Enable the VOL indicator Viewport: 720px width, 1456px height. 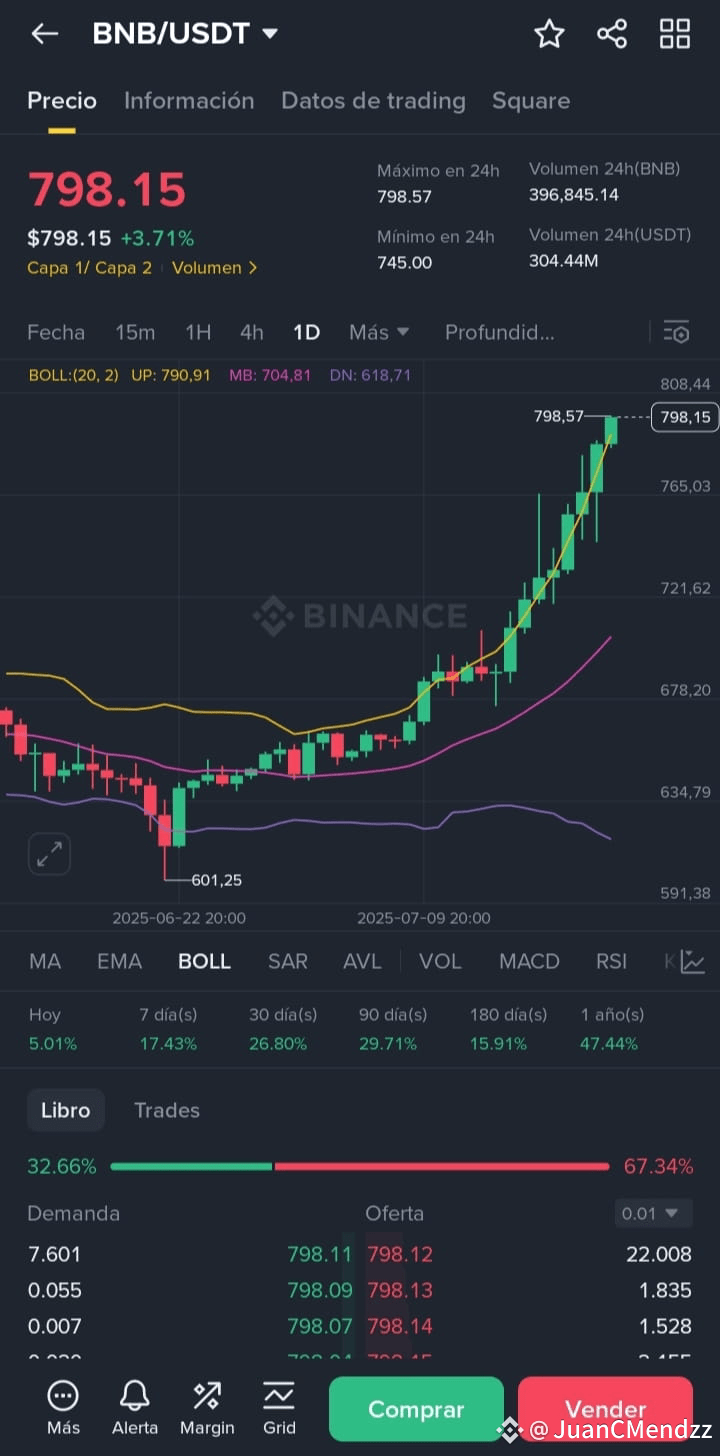click(x=440, y=961)
